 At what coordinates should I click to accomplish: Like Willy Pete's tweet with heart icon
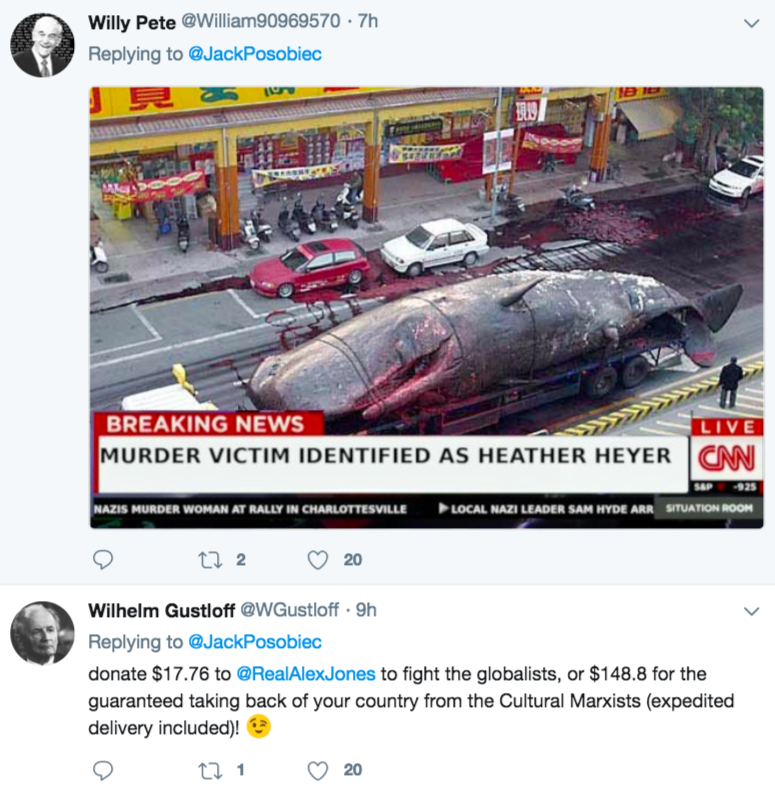coord(317,560)
